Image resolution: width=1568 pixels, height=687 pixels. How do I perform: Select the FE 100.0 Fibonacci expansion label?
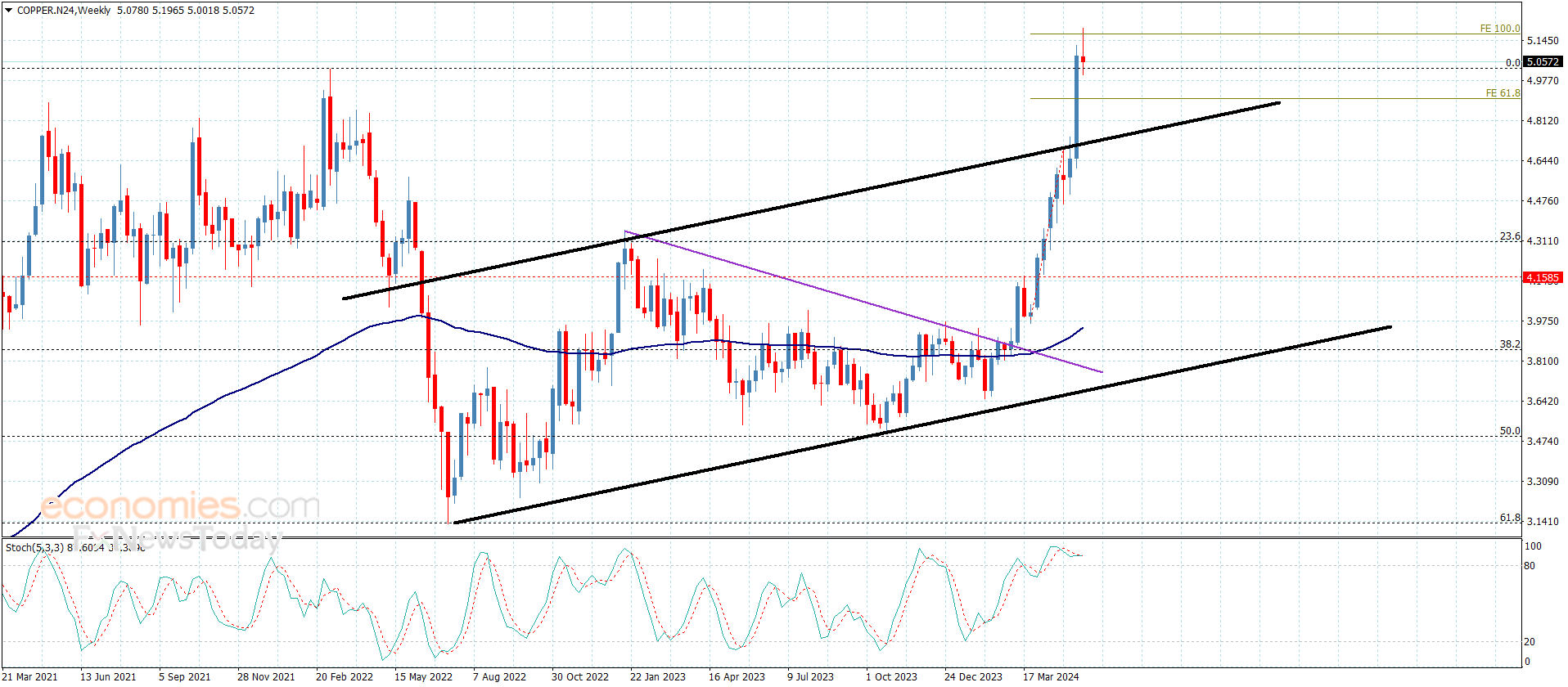pos(1500,29)
